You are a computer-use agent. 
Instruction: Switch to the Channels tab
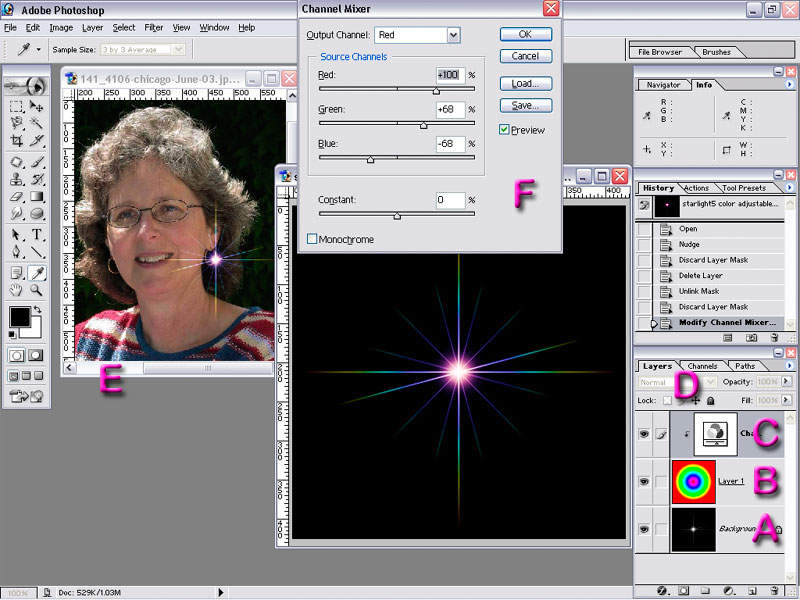pyautogui.click(x=703, y=366)
